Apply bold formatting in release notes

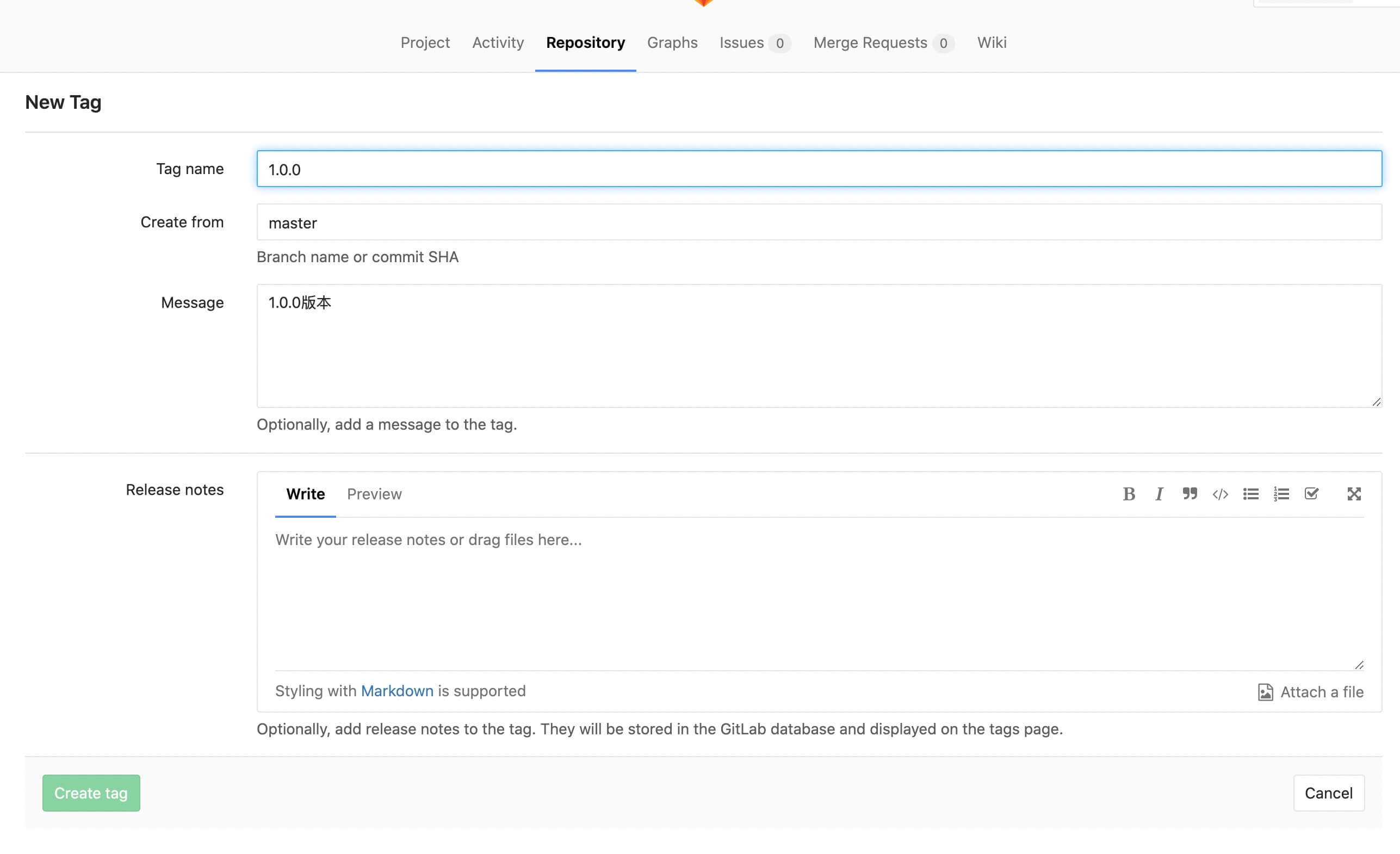[x=1129, y=494]
